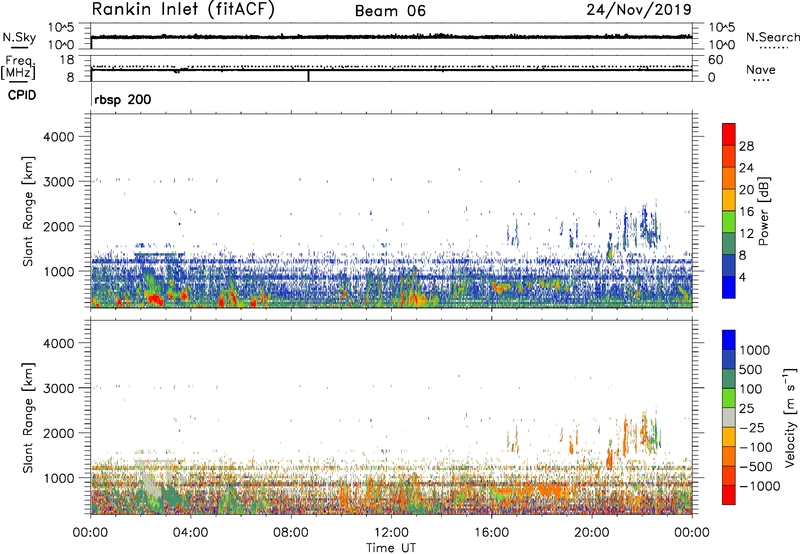Image resolution: width=800 pixels, height=554 pixels.
Task: Select the "Freq. [MHz]" axis label
Action: point(18,68)
